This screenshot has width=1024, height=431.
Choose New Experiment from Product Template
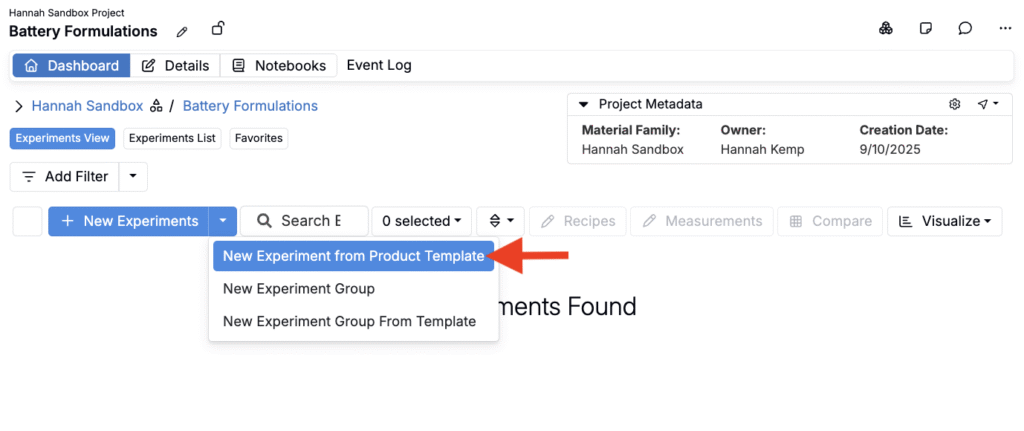pos(353,256)
